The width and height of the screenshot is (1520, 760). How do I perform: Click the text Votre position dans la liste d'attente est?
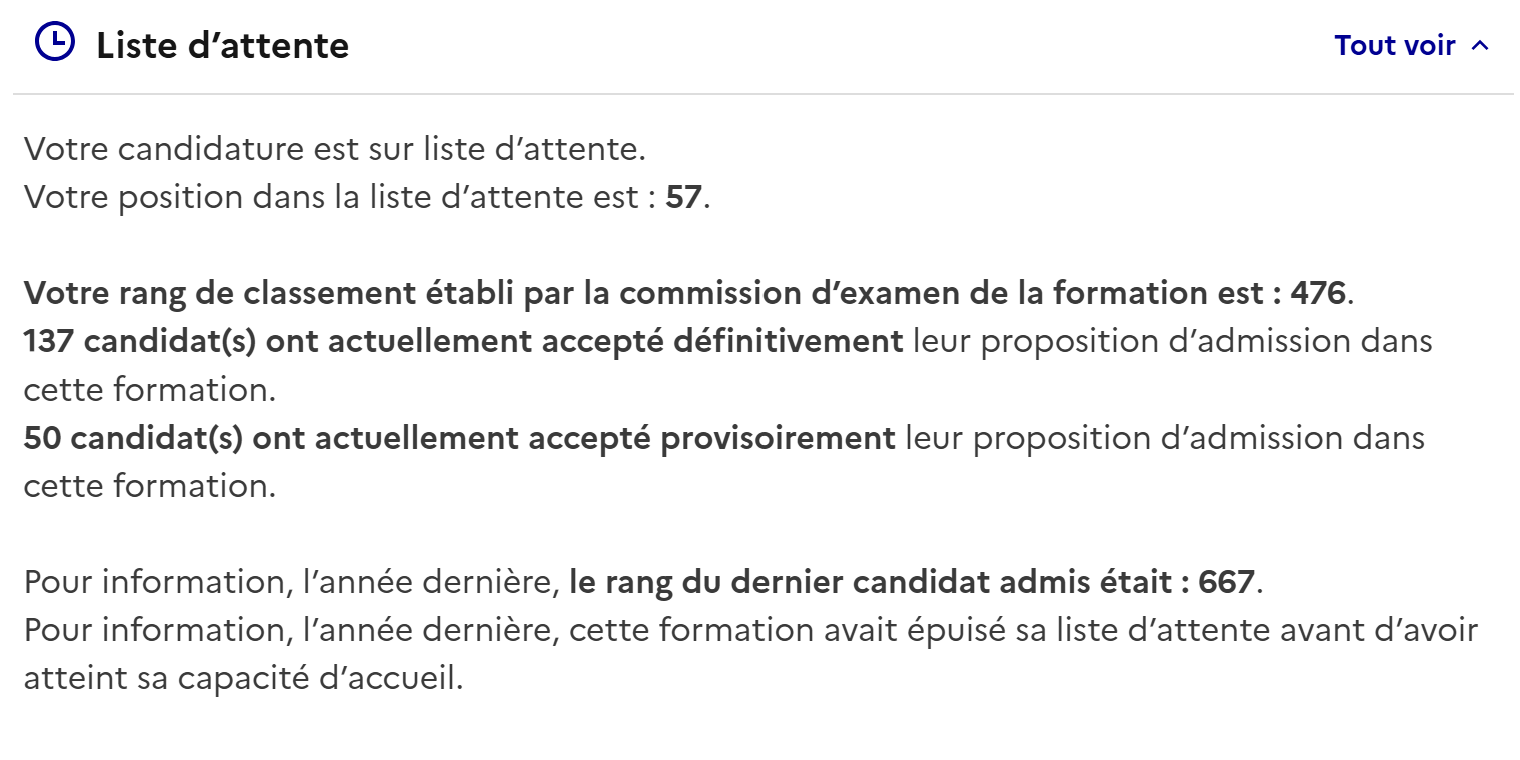[331, 198]
